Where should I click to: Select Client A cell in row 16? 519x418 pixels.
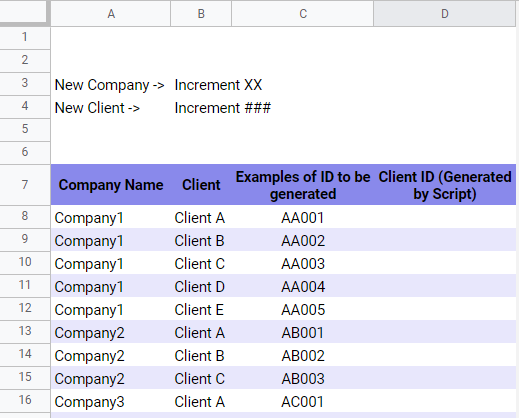201,401
